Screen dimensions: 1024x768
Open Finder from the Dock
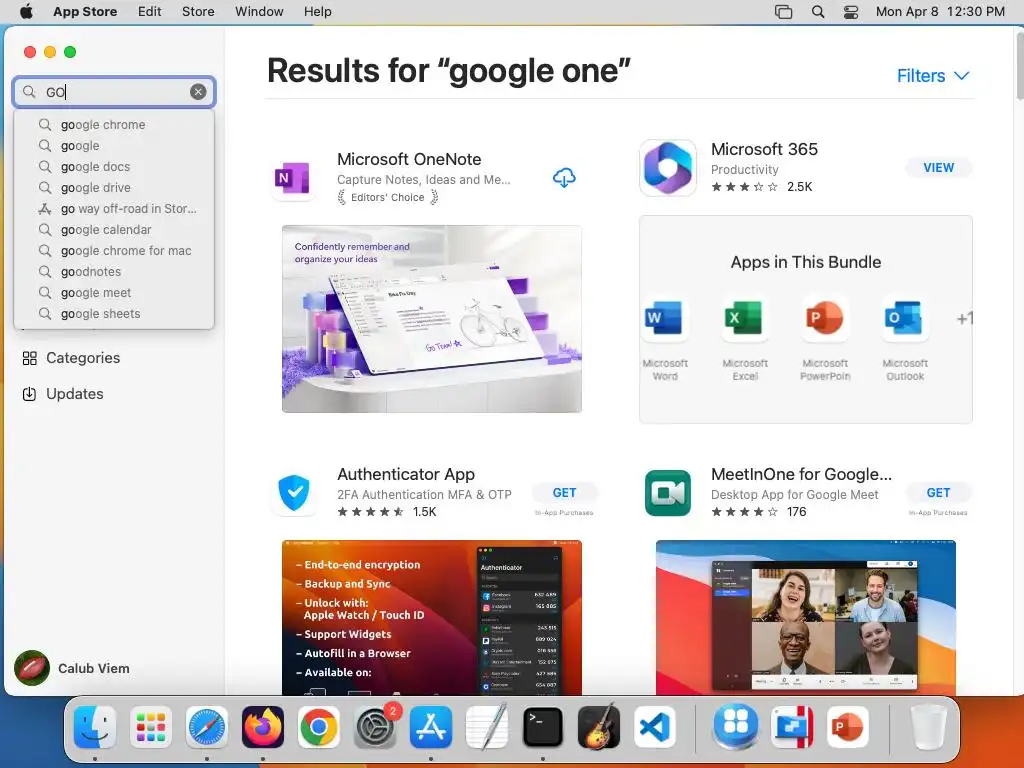point(95,727)
